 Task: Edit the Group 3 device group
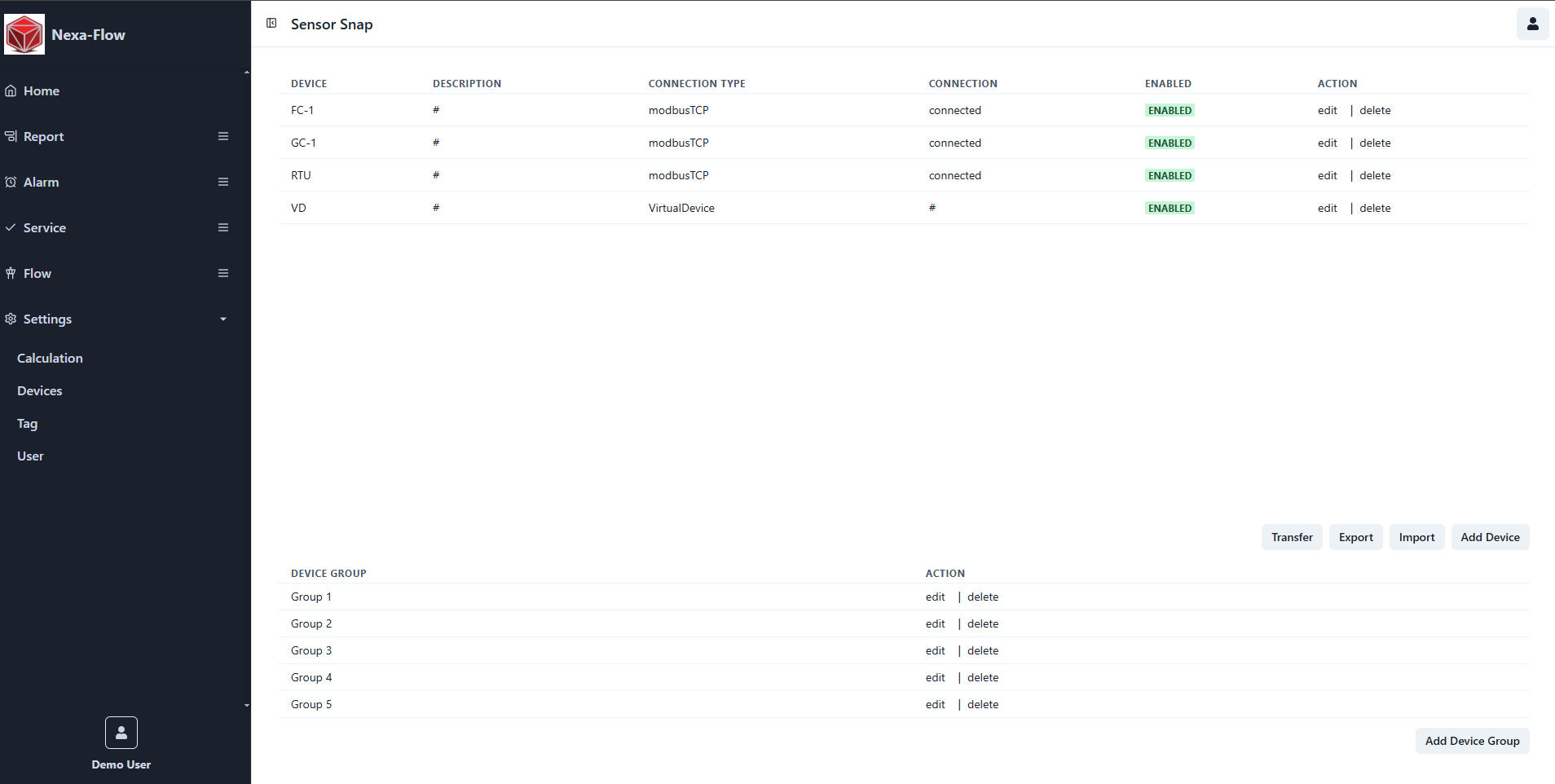pos(934,650)
